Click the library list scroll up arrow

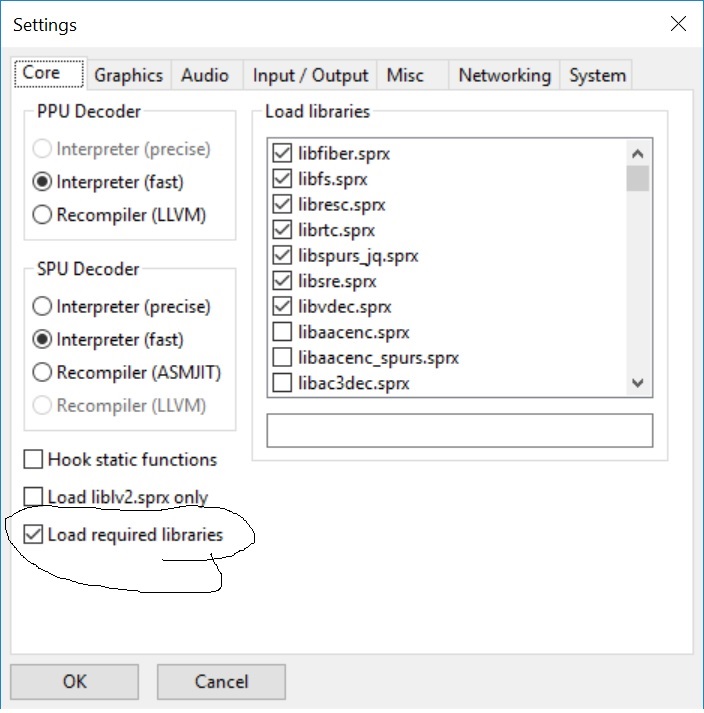[638, 153]
